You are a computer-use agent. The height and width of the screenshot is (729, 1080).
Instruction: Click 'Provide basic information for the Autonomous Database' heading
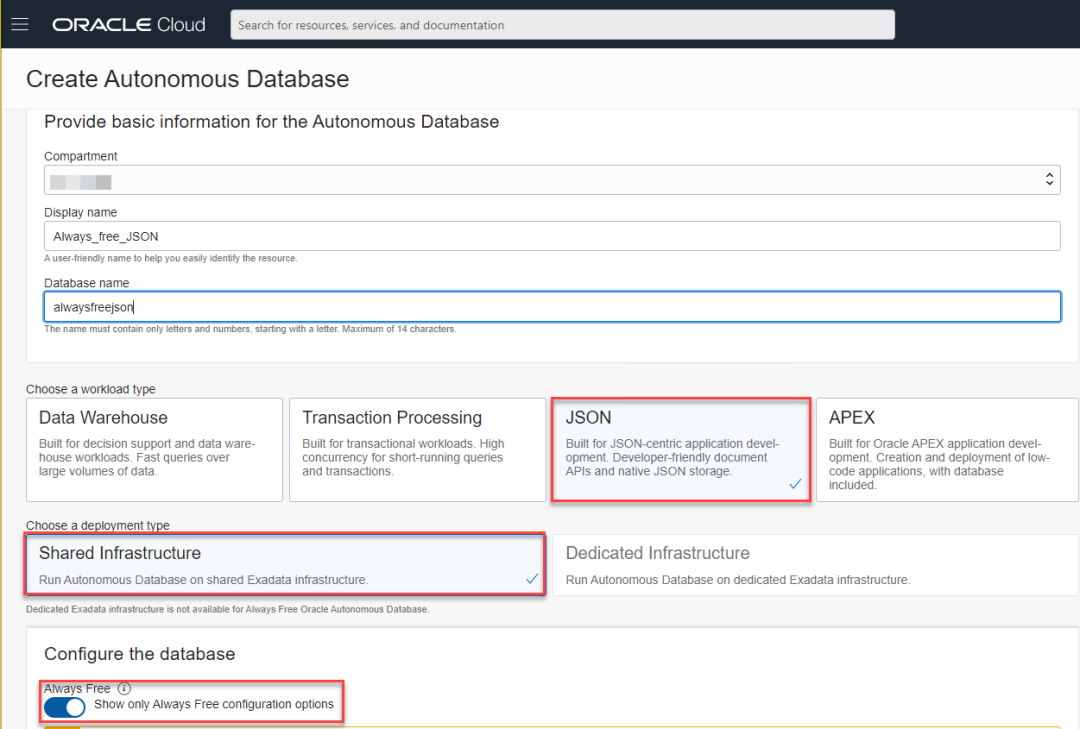click(x=271, y=122)
